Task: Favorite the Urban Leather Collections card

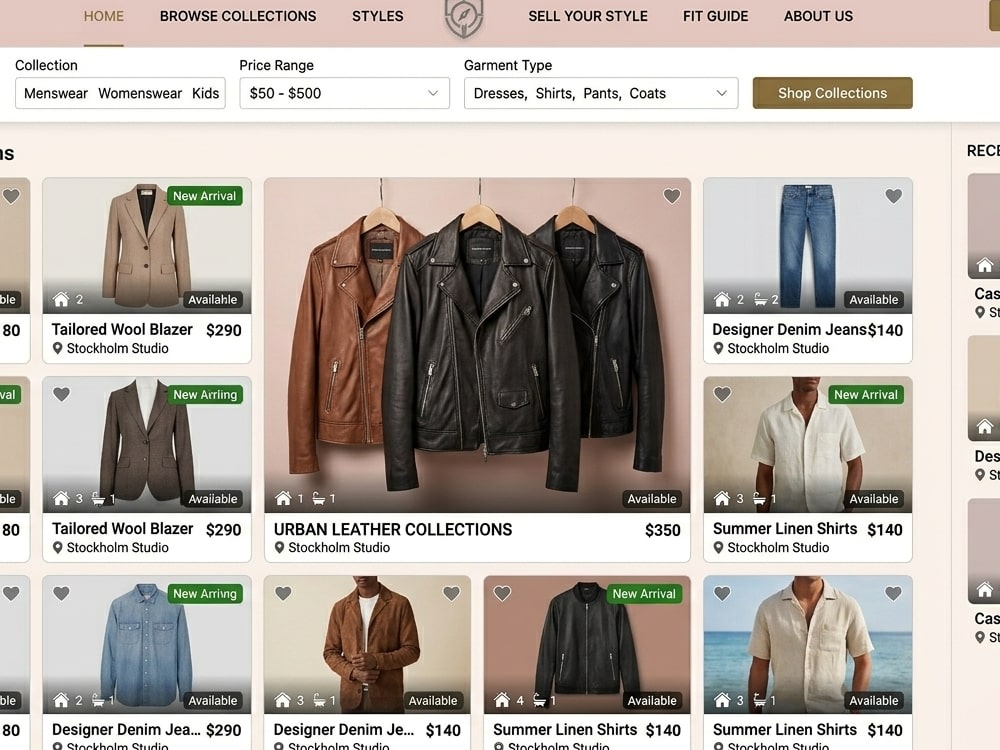Action: tap(672, 196)
